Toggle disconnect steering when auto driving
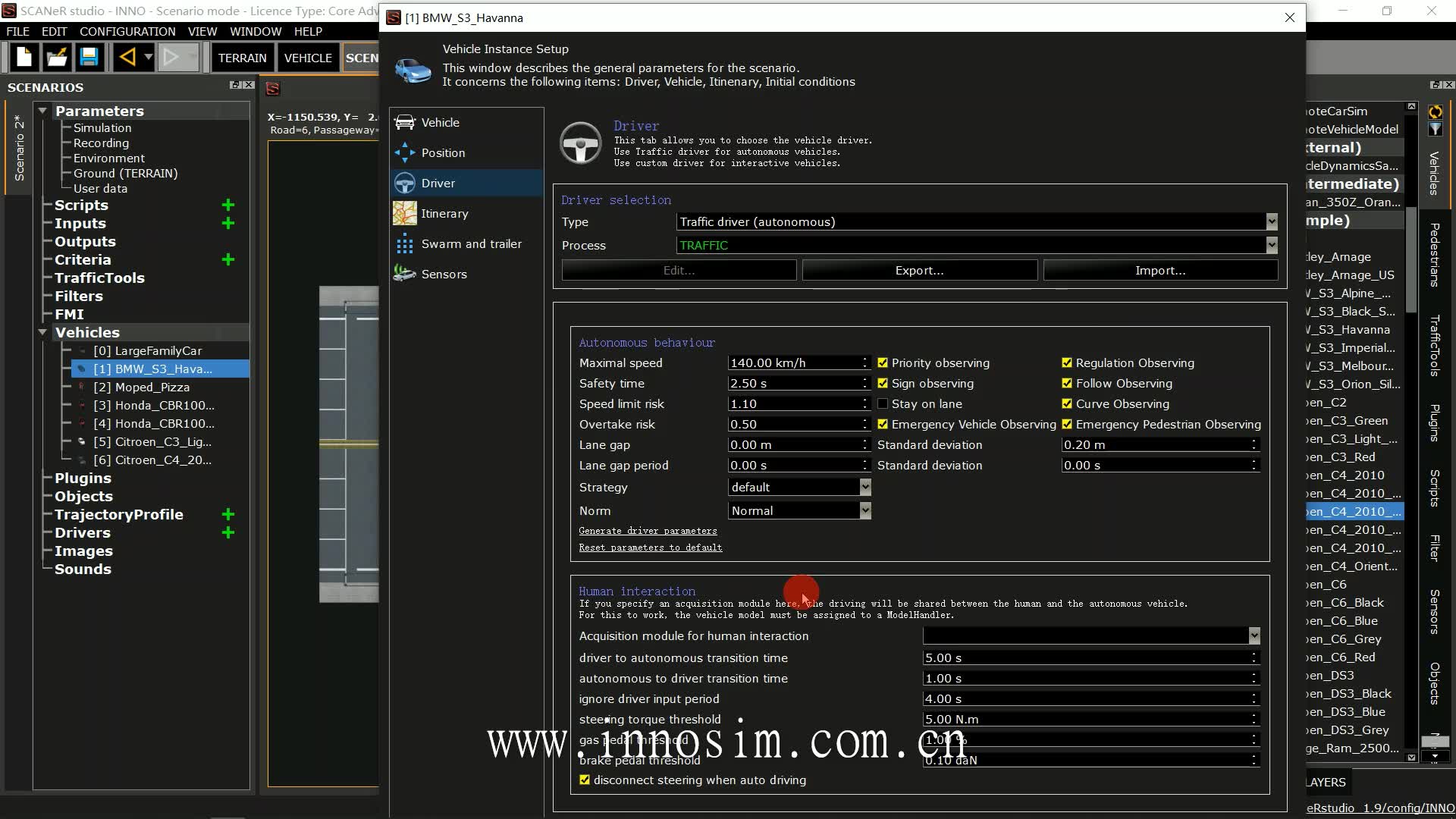 [x=585, y=780]
